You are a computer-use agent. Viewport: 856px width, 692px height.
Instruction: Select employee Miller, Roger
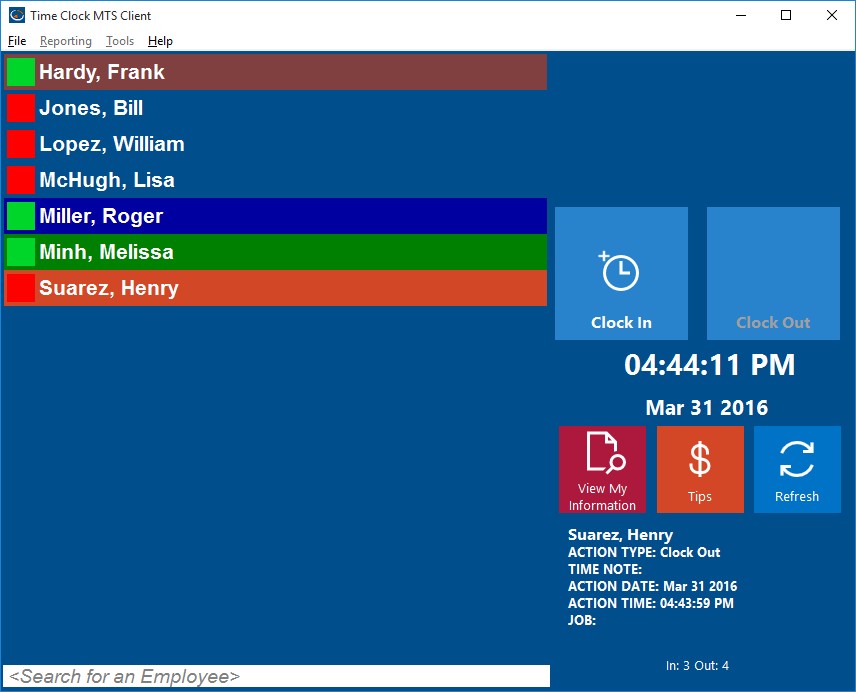(x=275, y=216)
